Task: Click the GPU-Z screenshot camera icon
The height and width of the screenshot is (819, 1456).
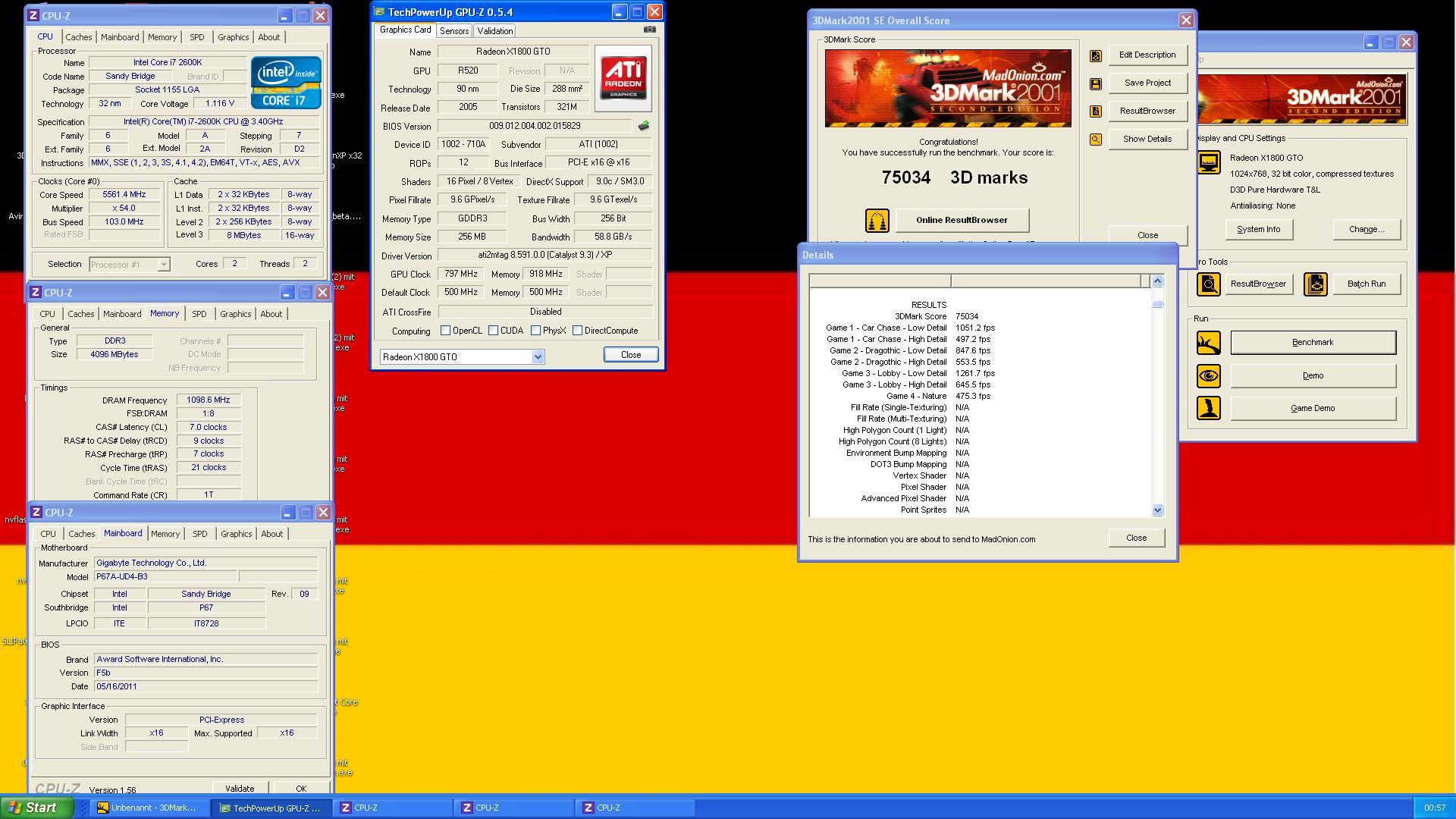Action: point(650,30)
